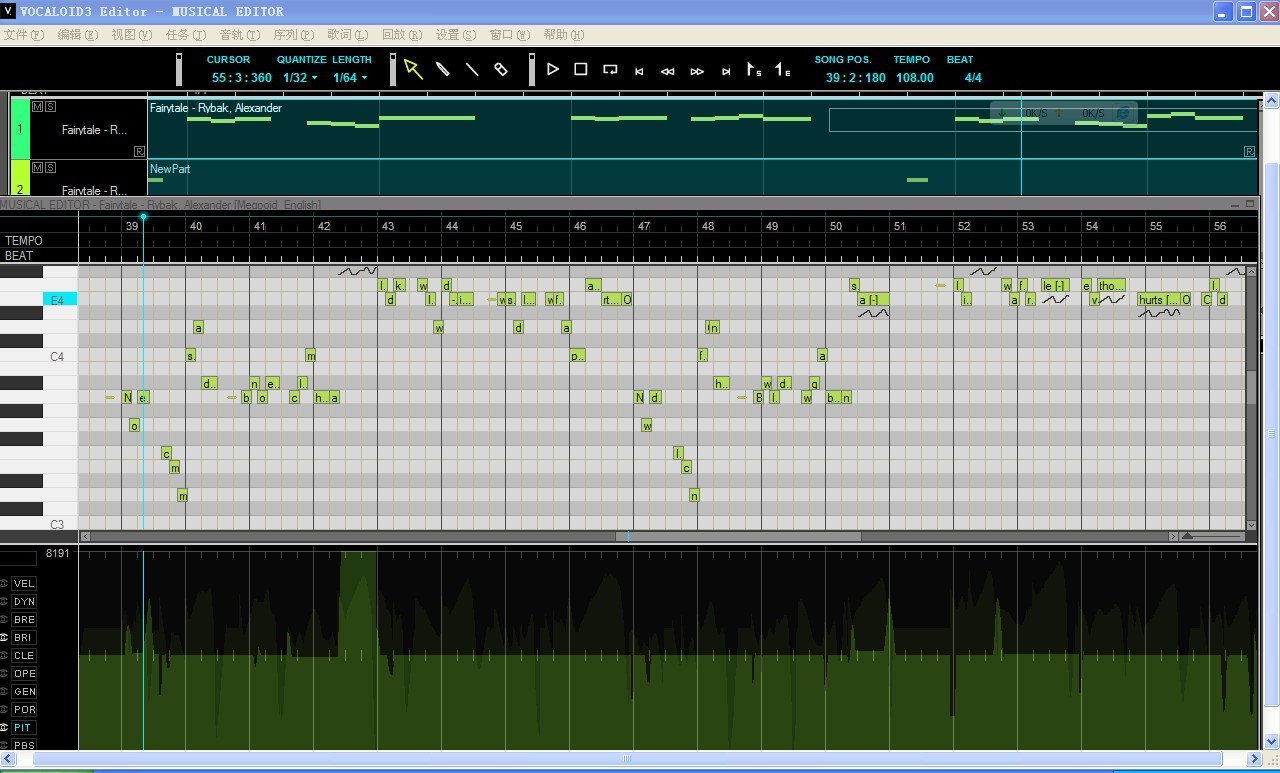Show the BRE control parameter
The image size is (1280, 773).
pyautogui.click(x=24, y=620)
